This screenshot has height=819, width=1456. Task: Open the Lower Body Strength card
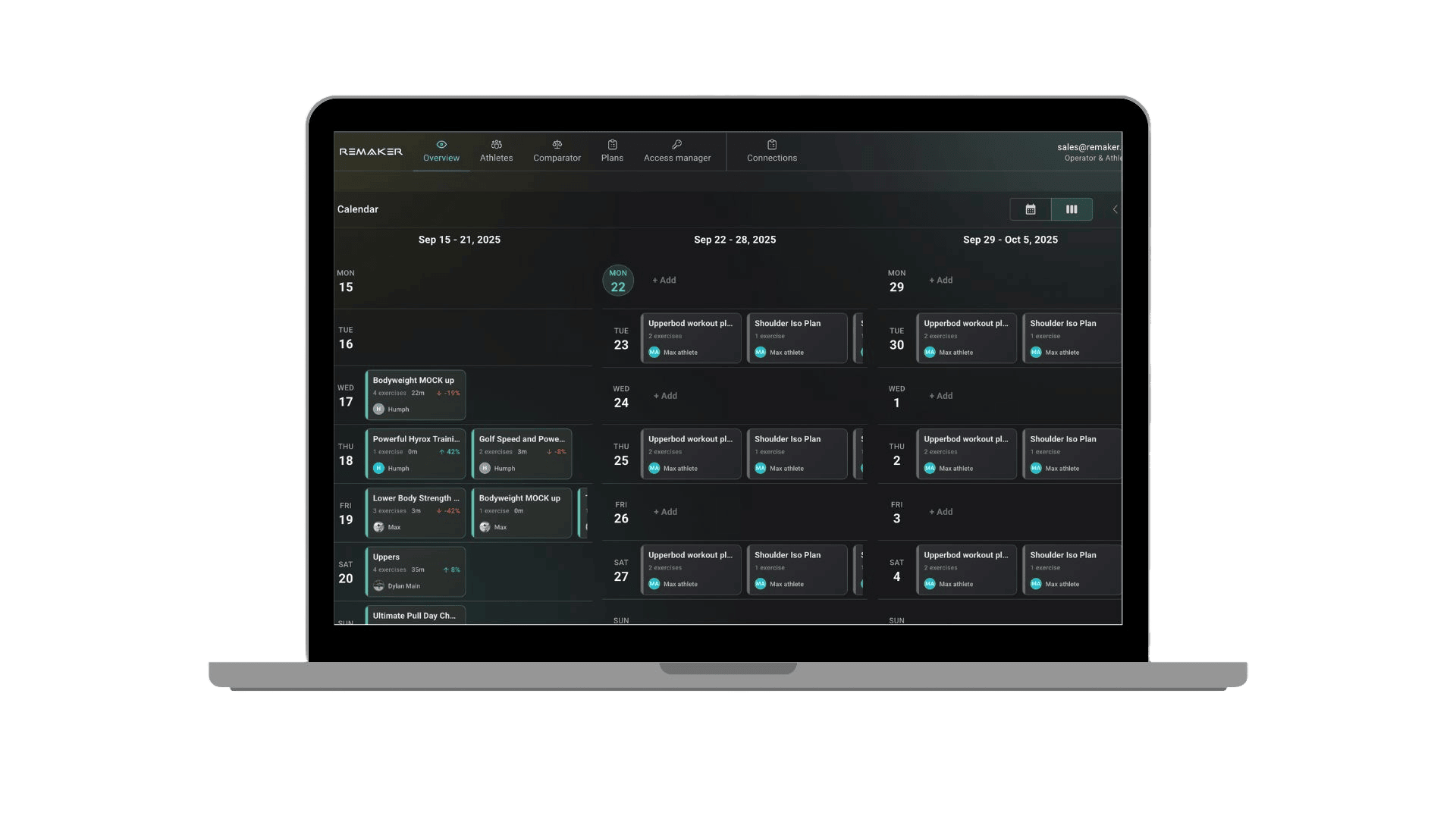(416, 513)
